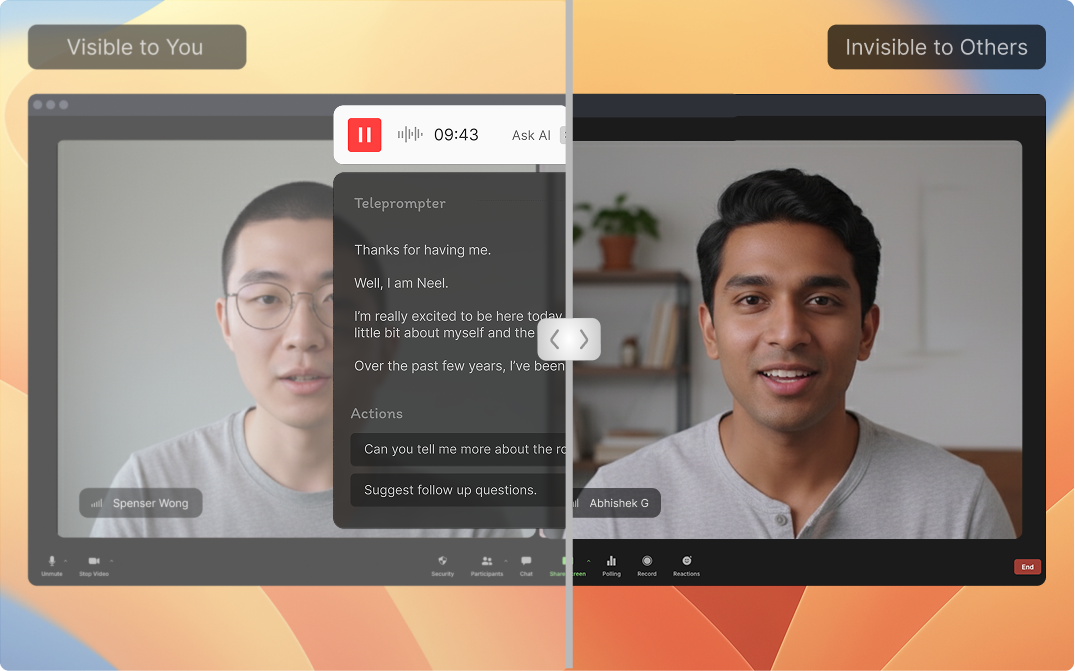
Task: Click the Teleprompter heading
Action: tap(400, 203)
